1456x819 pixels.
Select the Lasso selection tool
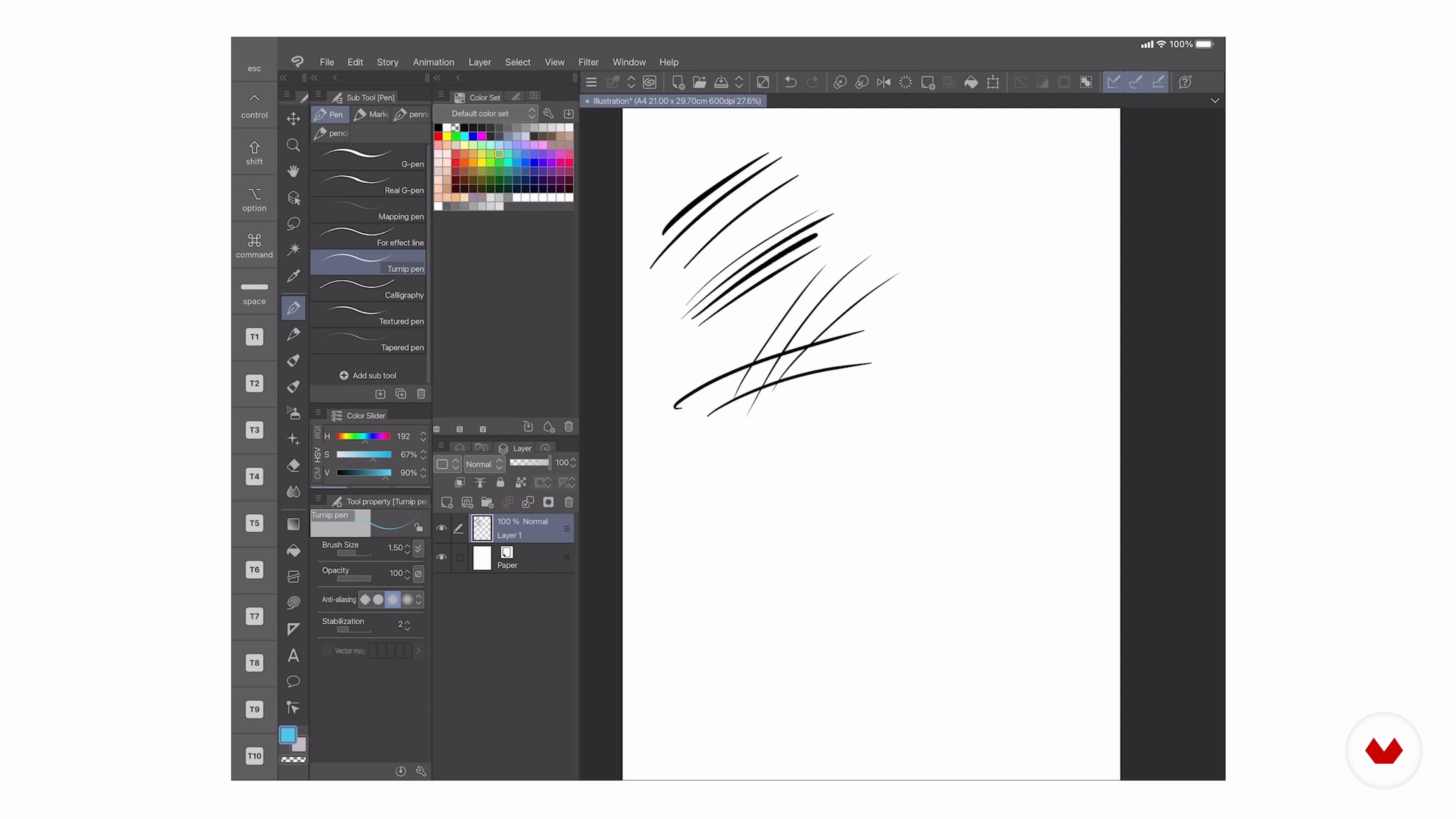293,223
